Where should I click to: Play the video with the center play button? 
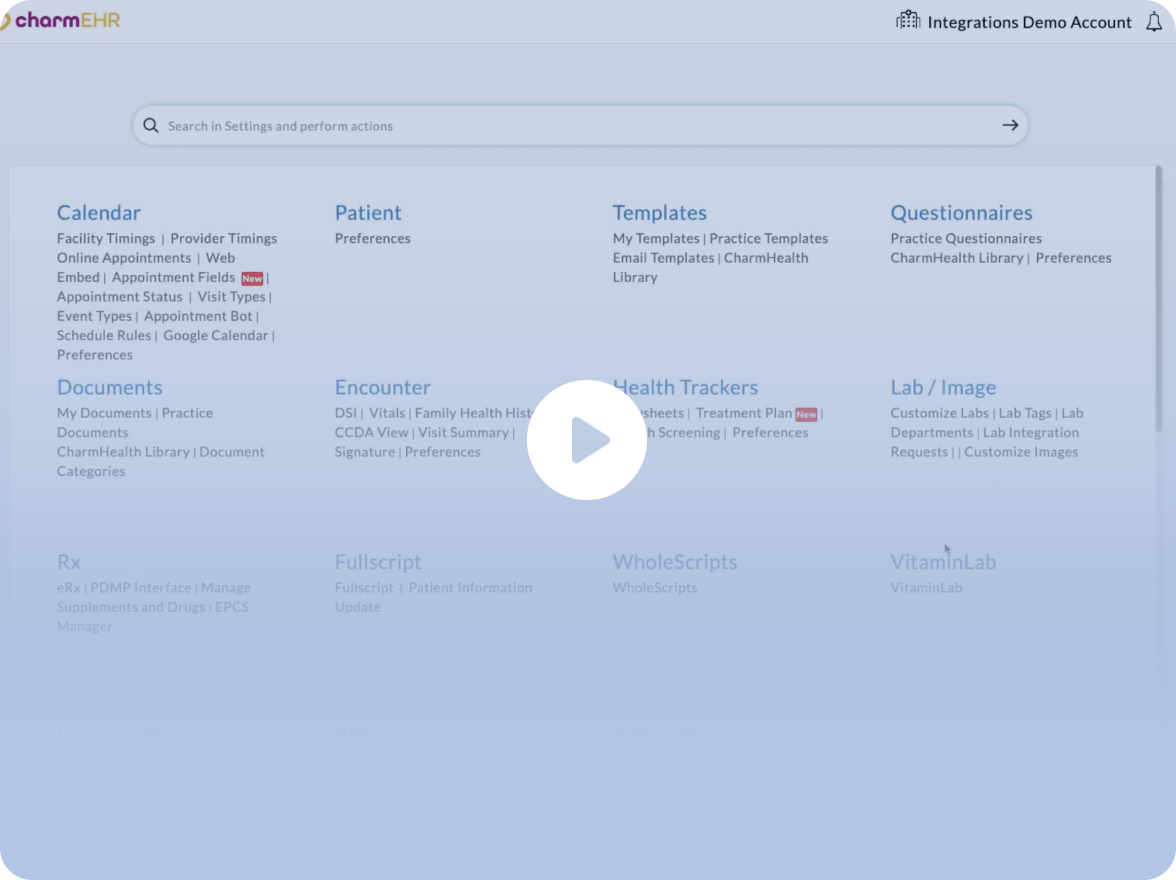coord(586,440)
